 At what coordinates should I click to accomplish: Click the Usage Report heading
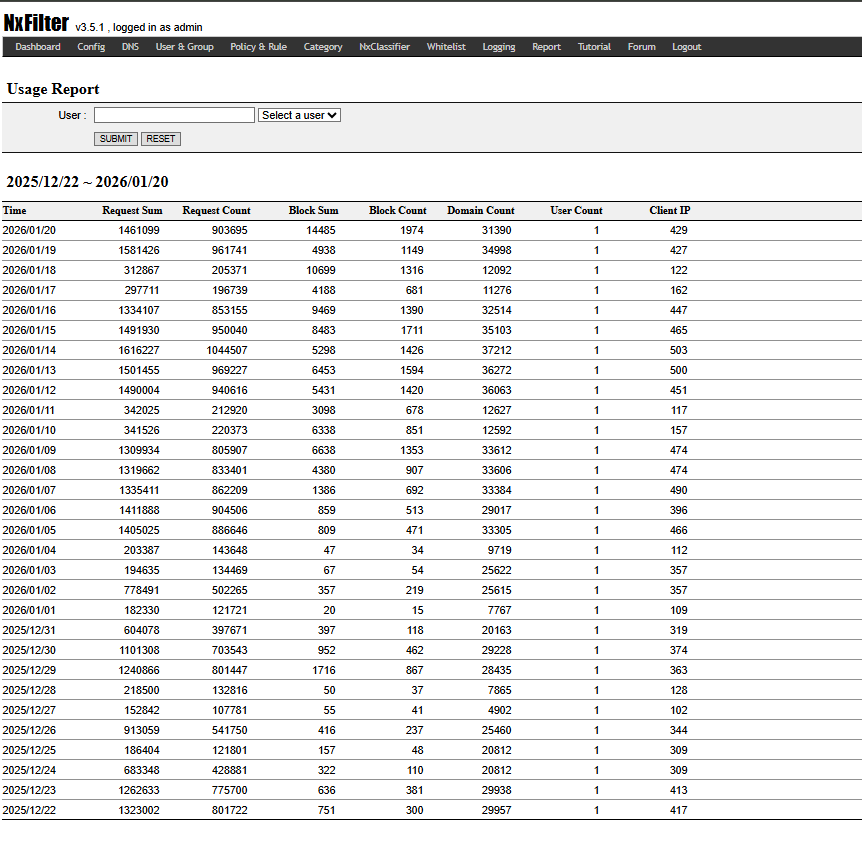point(53,89)
